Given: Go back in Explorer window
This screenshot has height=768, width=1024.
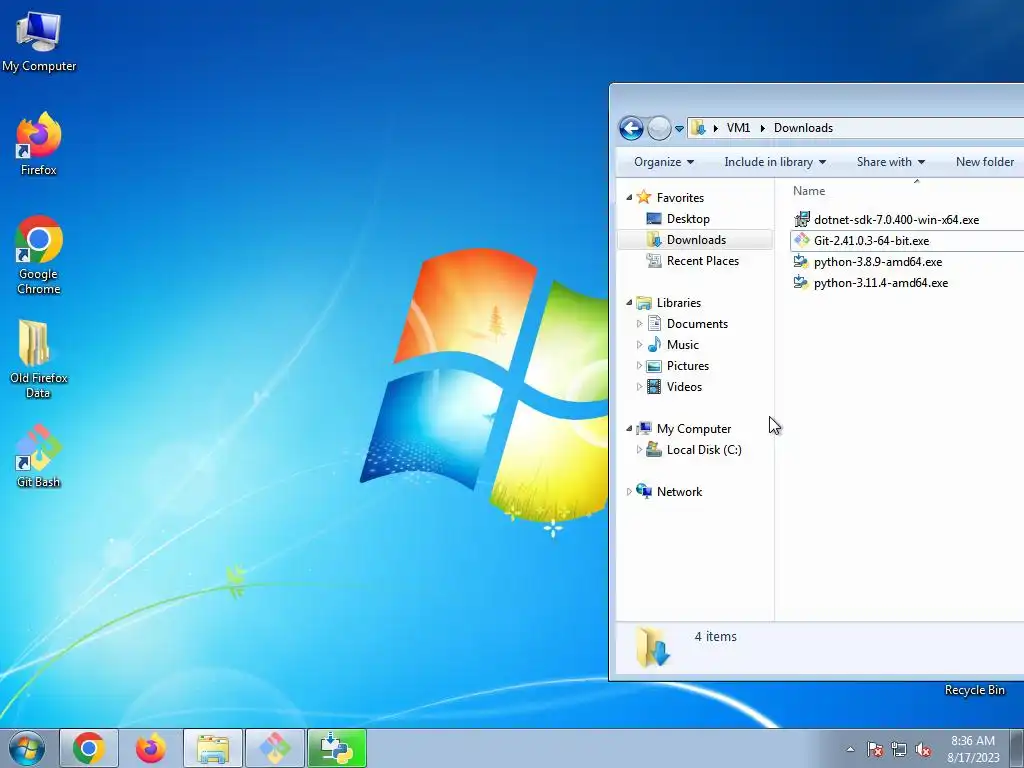Looking at the screenshot, I should pos(631,128).
